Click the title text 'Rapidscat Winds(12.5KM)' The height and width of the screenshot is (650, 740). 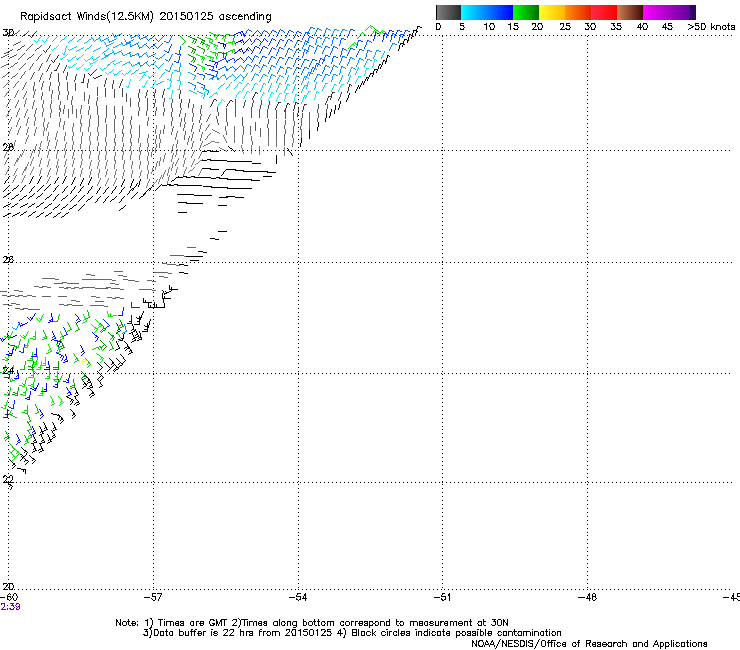point(87,17)
